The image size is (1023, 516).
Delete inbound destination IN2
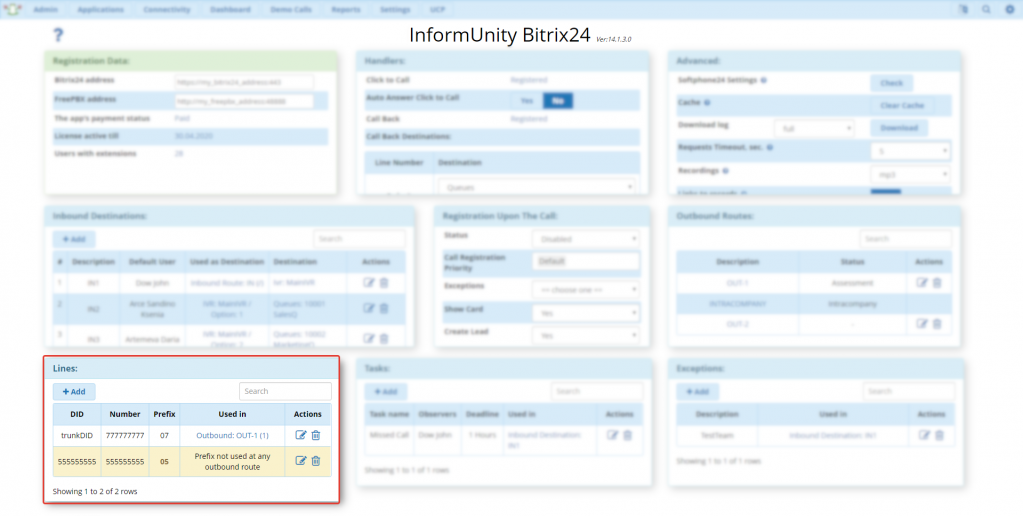[x=384, y=308]
